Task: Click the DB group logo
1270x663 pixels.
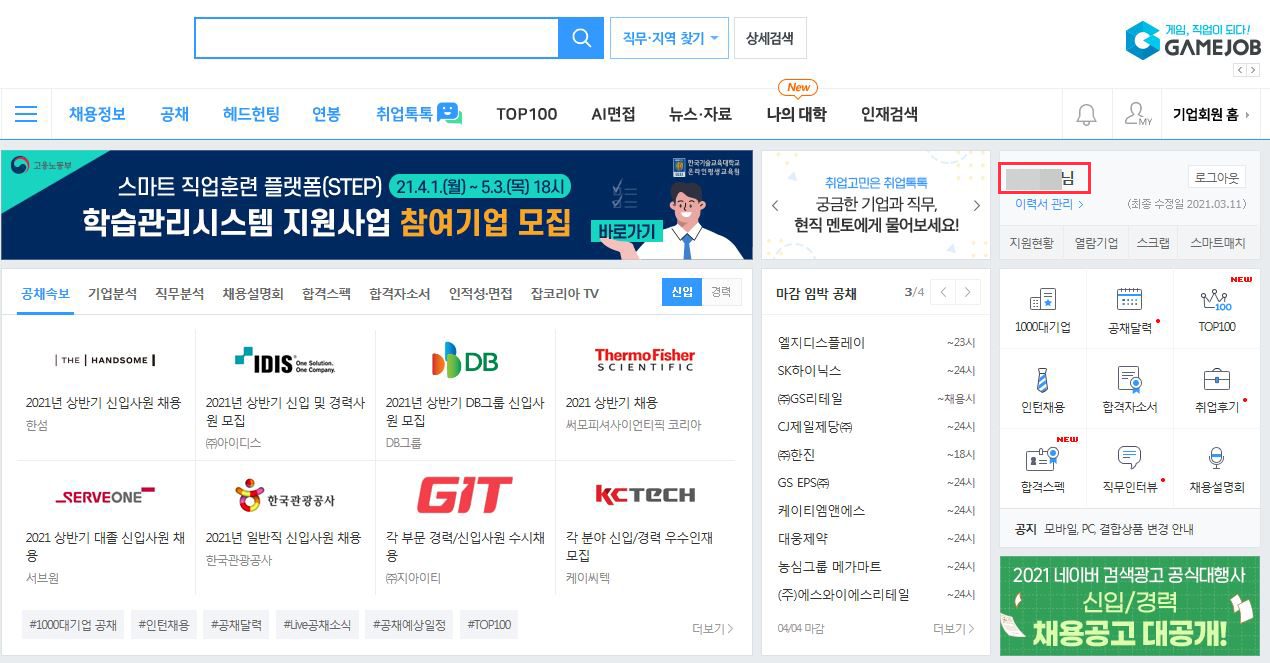Action: pyautogui.click(x=465, y=360)
